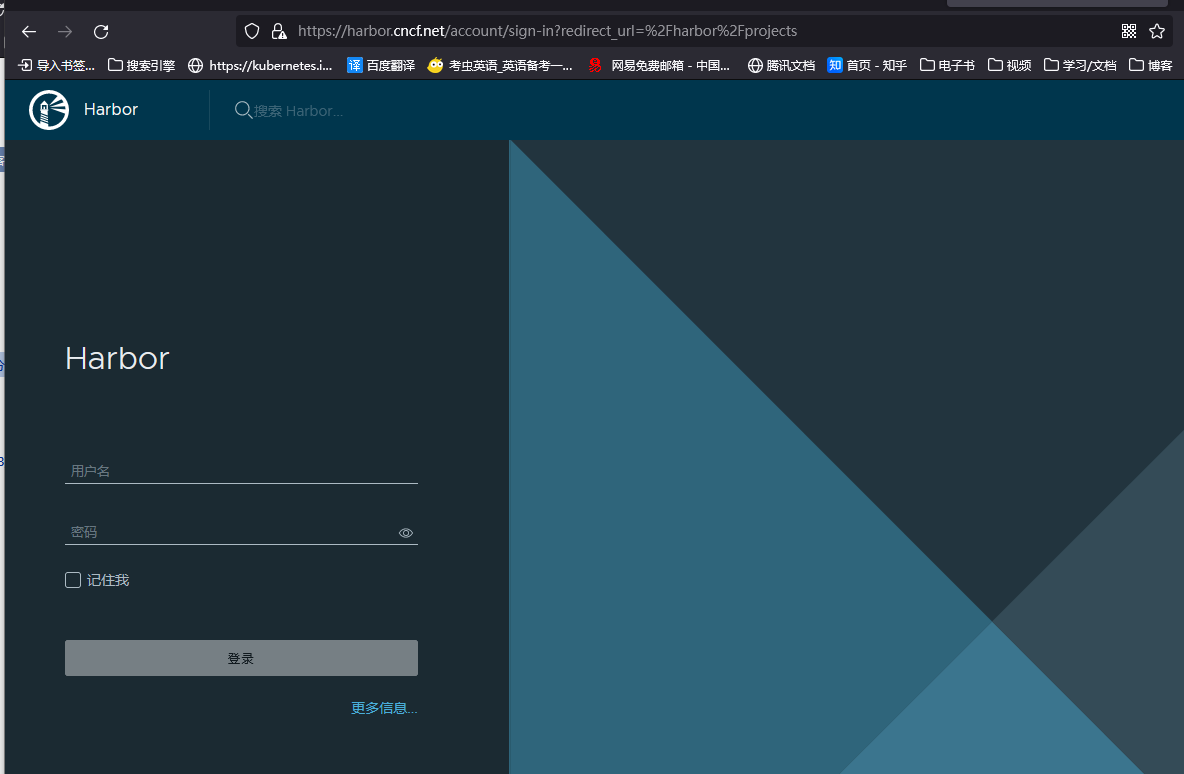
Task: Open the 考虫英语 bookmark
Action: coord(500,66)
